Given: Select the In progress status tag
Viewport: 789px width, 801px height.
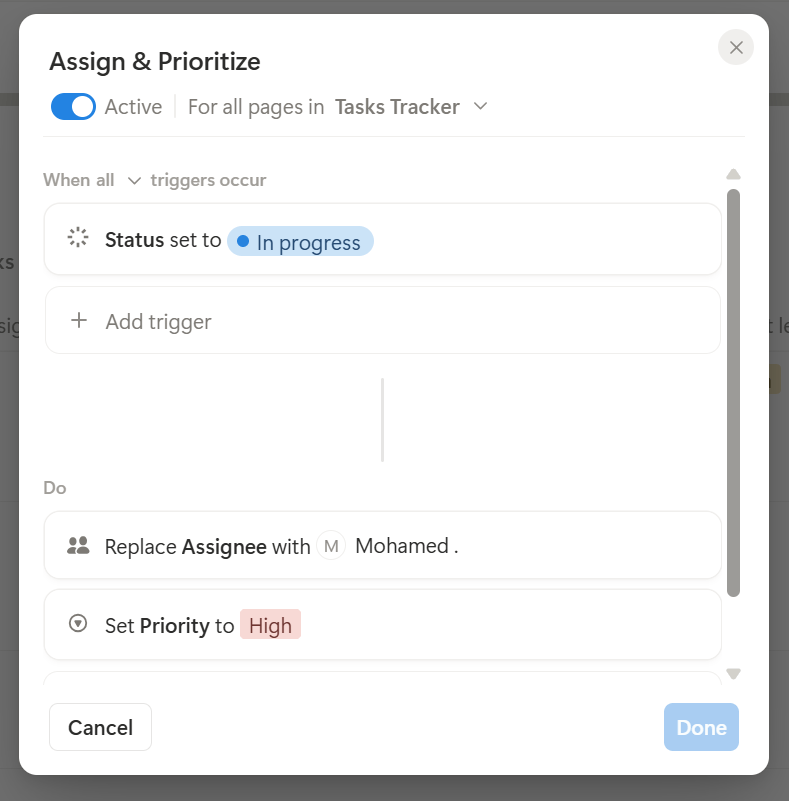Looking at the screenshot, I should click(x=300, y=241).
